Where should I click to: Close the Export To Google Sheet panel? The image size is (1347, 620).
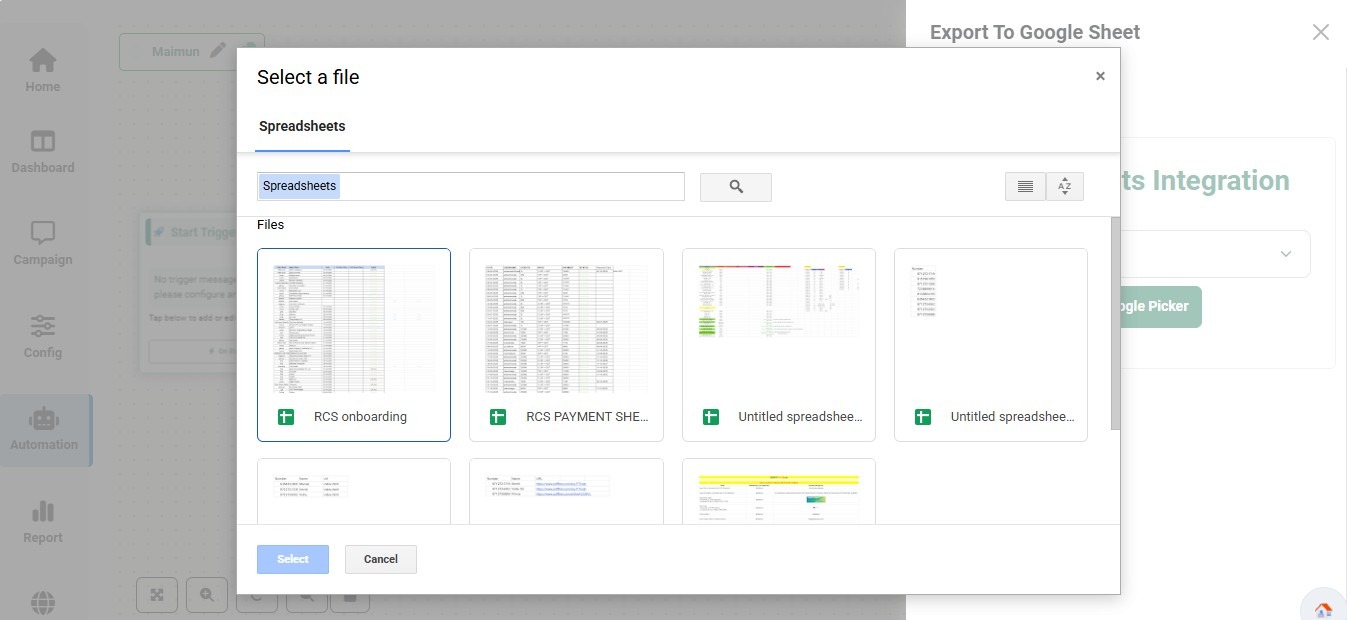pyautogui.click(x=1321, y=32)
